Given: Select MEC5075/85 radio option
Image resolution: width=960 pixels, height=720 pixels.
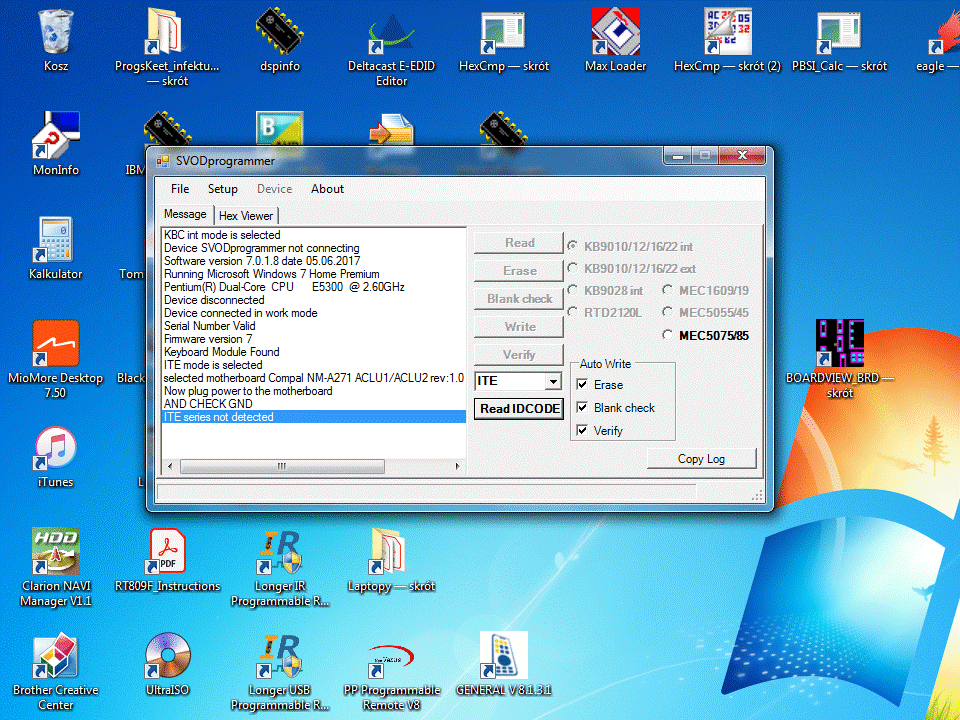Looking at the screenshot, I should click(x=667, y=334).
